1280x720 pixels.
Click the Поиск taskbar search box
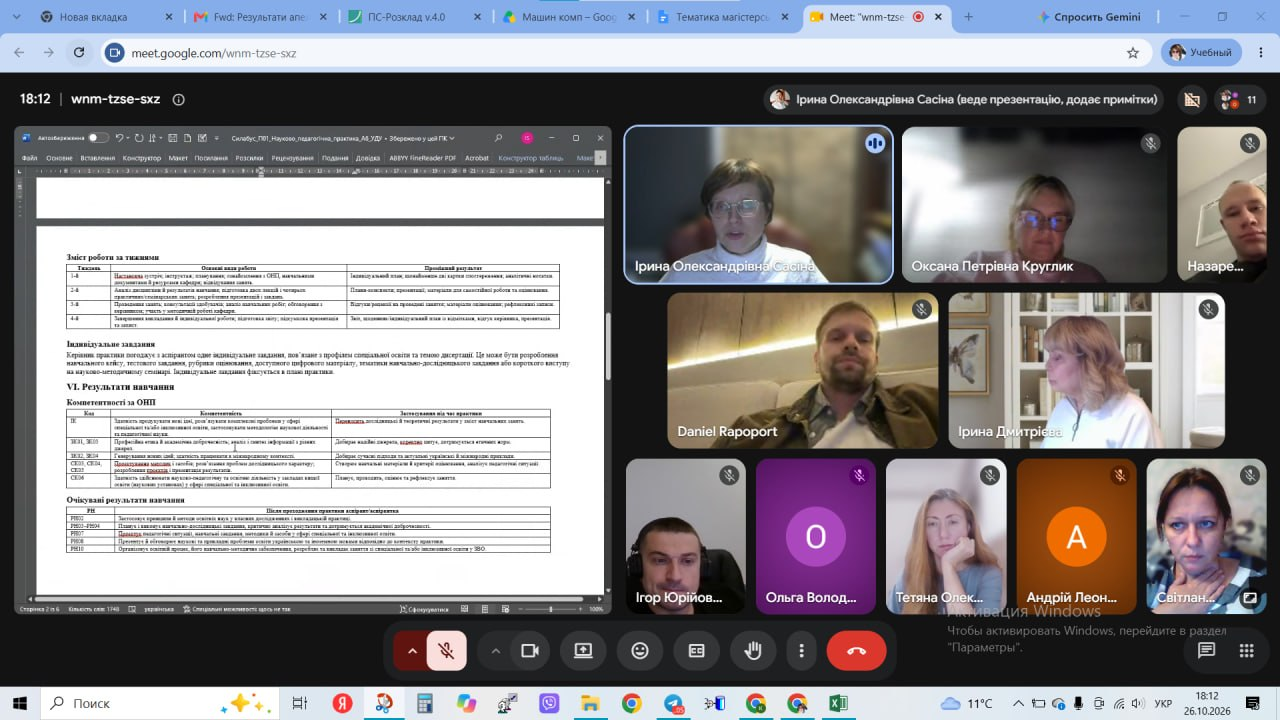161,704
